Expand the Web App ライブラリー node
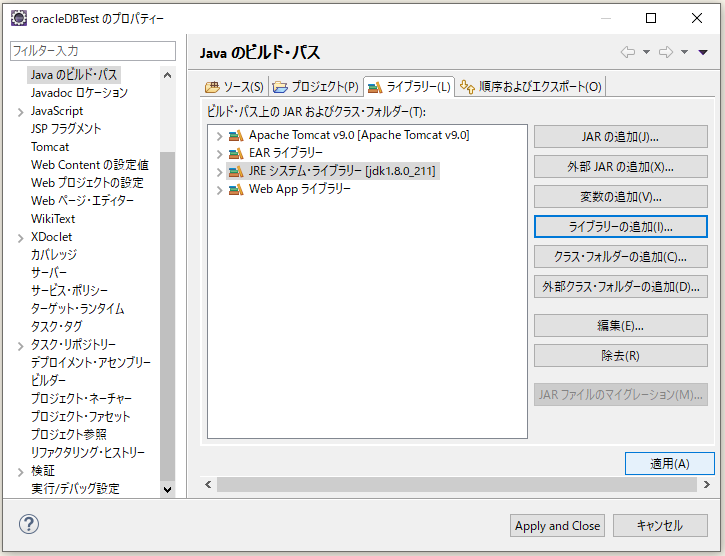 (x=220, y=190)
